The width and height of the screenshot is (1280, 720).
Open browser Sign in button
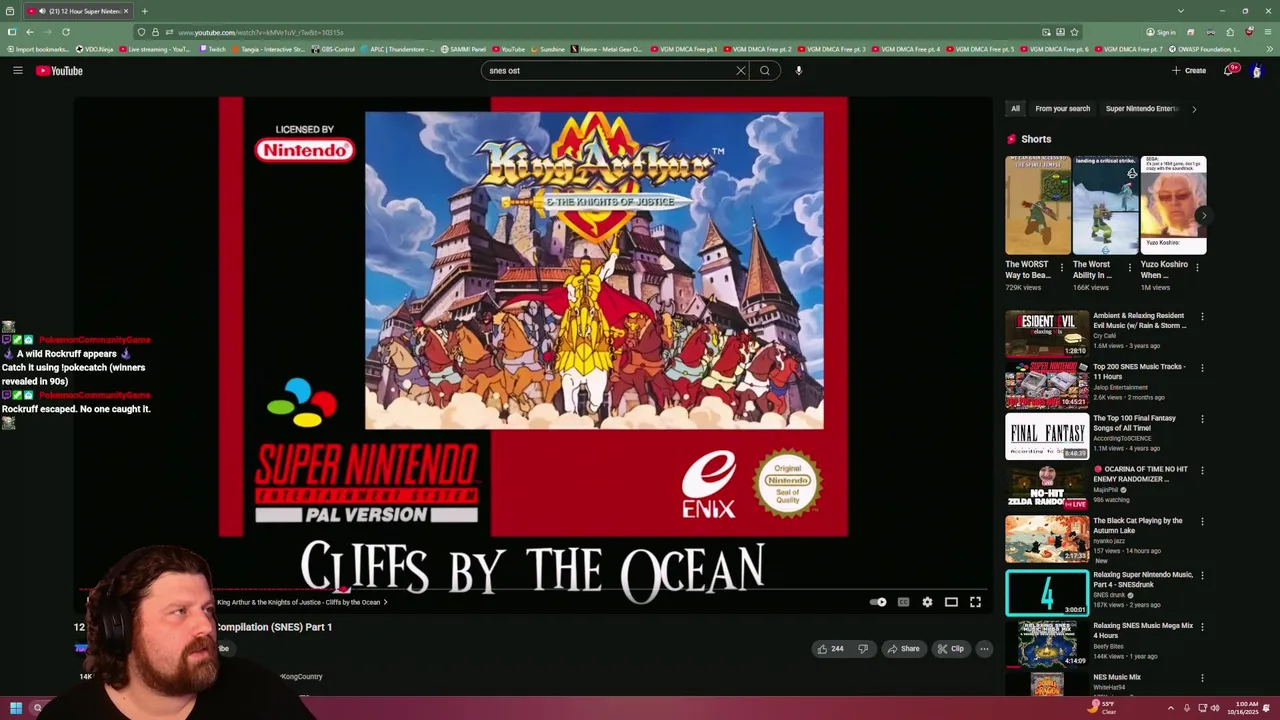(x=1161, y=32)
